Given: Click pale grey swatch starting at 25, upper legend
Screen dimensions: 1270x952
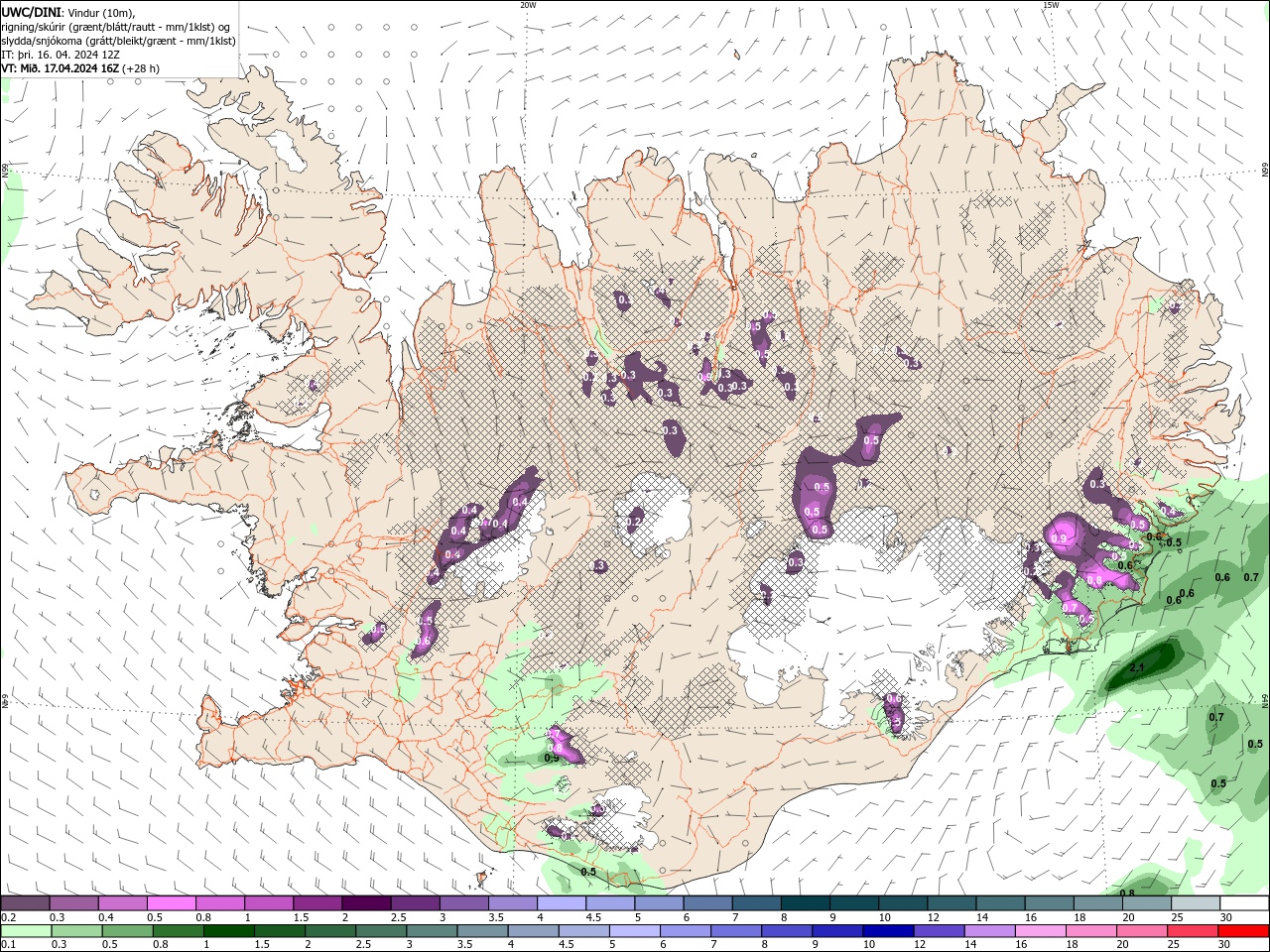Looking at the screenshot, I should (x=1195, y=903).
